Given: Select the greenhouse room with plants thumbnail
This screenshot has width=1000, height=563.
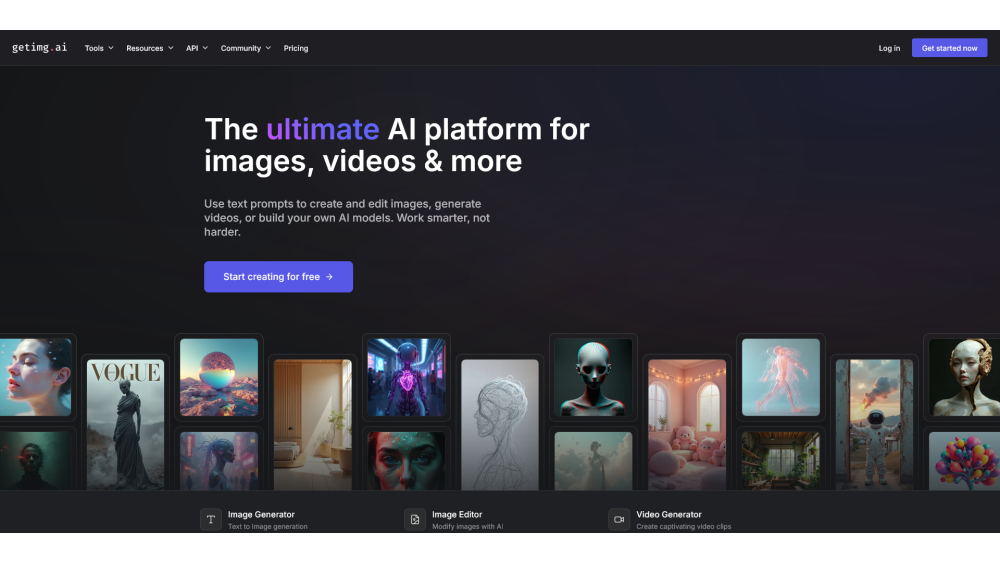Looking at the screenshot, I should coord(781,461).
